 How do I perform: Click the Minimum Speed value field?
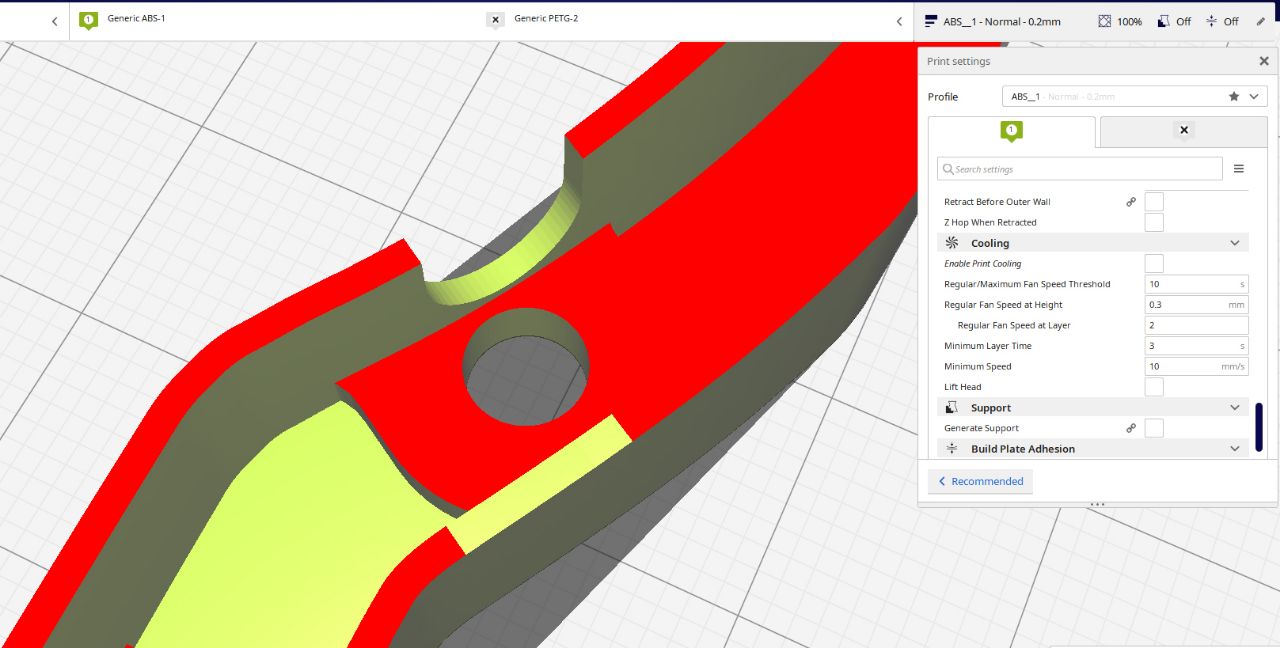coord(1197,366)
